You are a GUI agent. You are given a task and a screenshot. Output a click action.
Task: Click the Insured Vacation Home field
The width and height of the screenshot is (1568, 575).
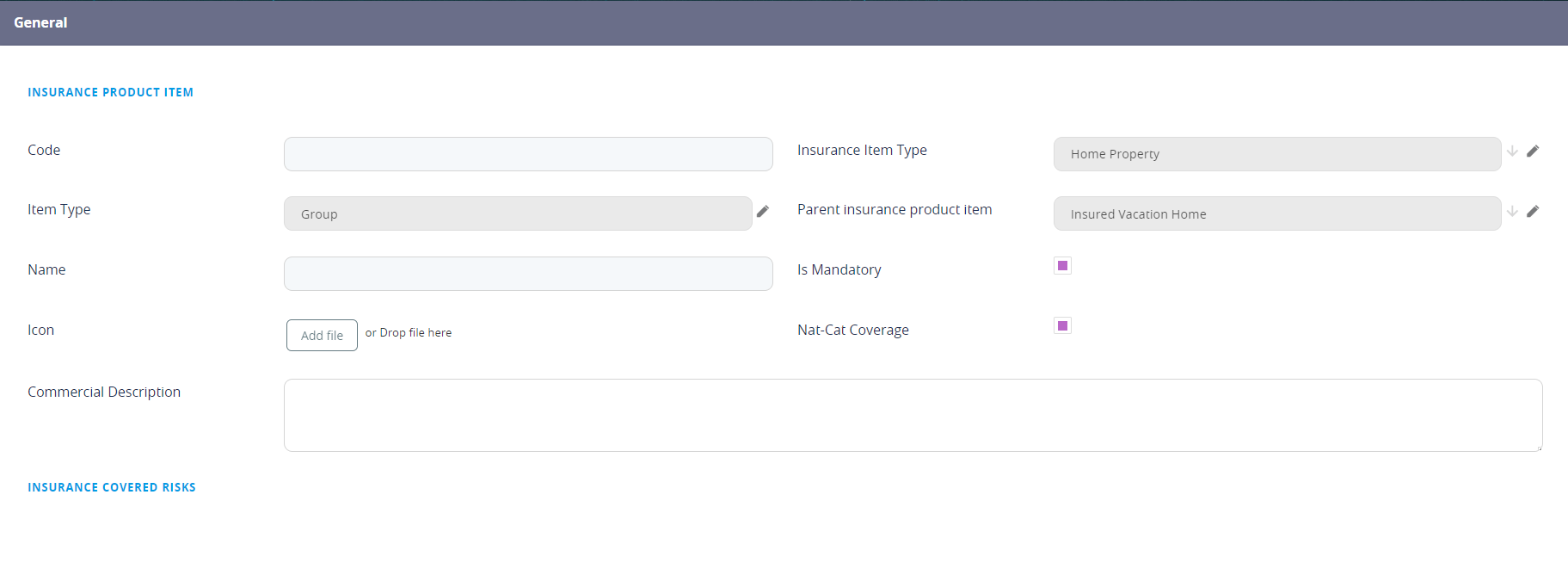pos(1276,213)
